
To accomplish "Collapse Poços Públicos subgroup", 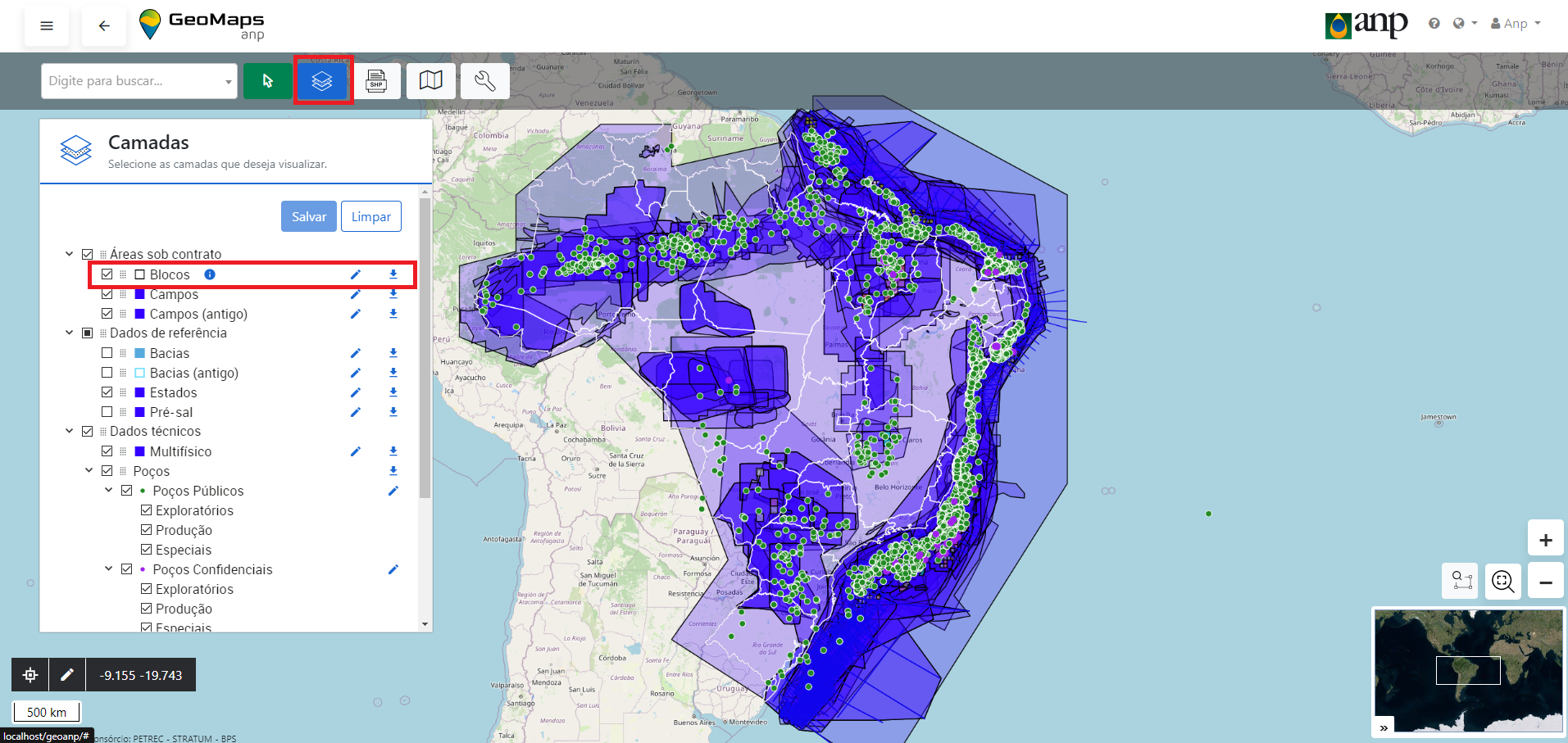I will click(109, 491).
